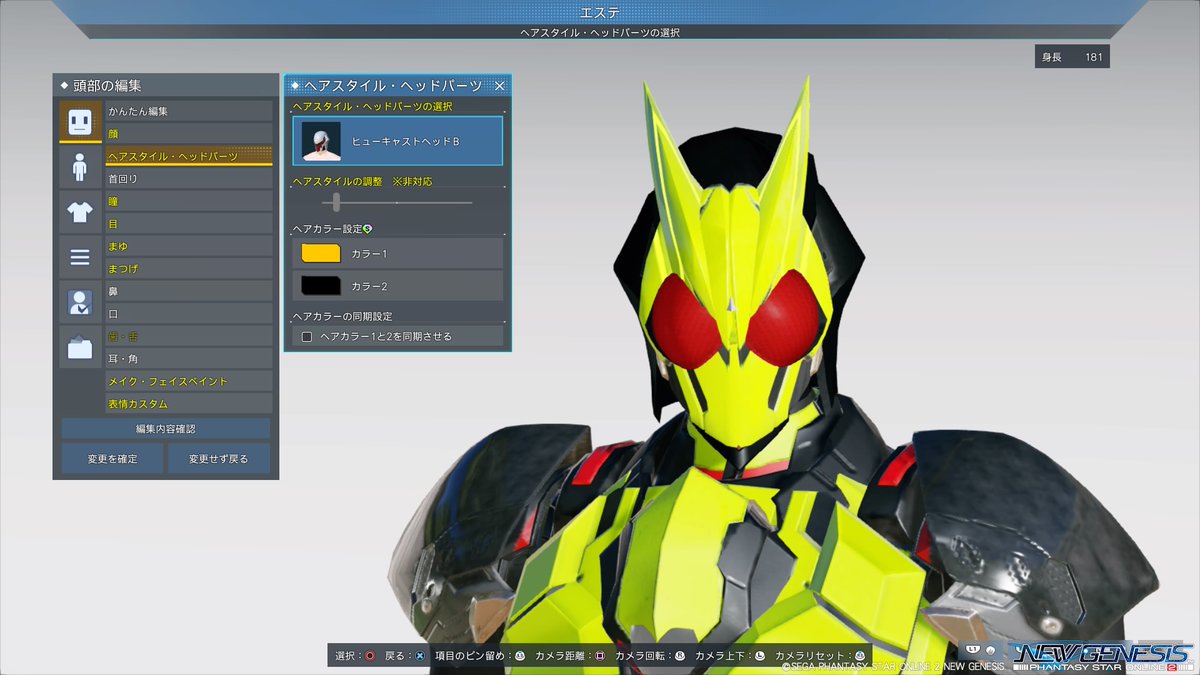Close the ヘアスタイル・ヘッドパーツ panel

coord(500,86)
